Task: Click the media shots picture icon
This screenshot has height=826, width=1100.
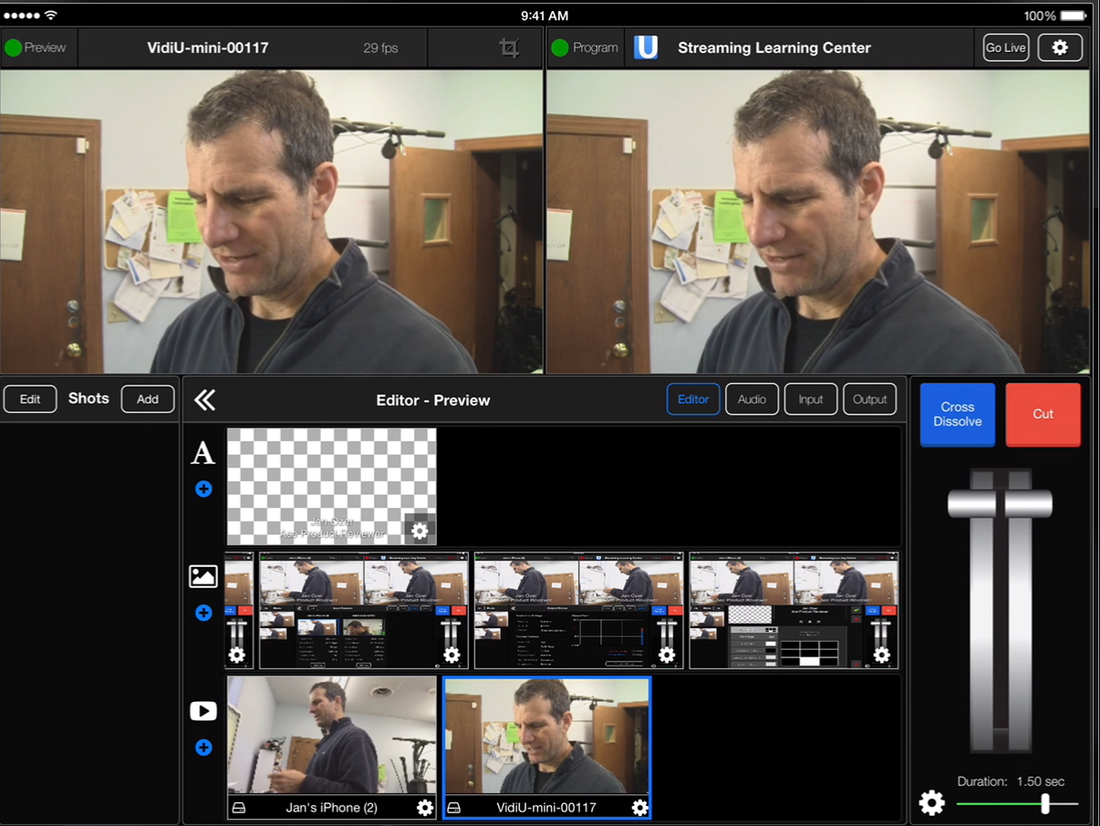Action: click(204, 576)
